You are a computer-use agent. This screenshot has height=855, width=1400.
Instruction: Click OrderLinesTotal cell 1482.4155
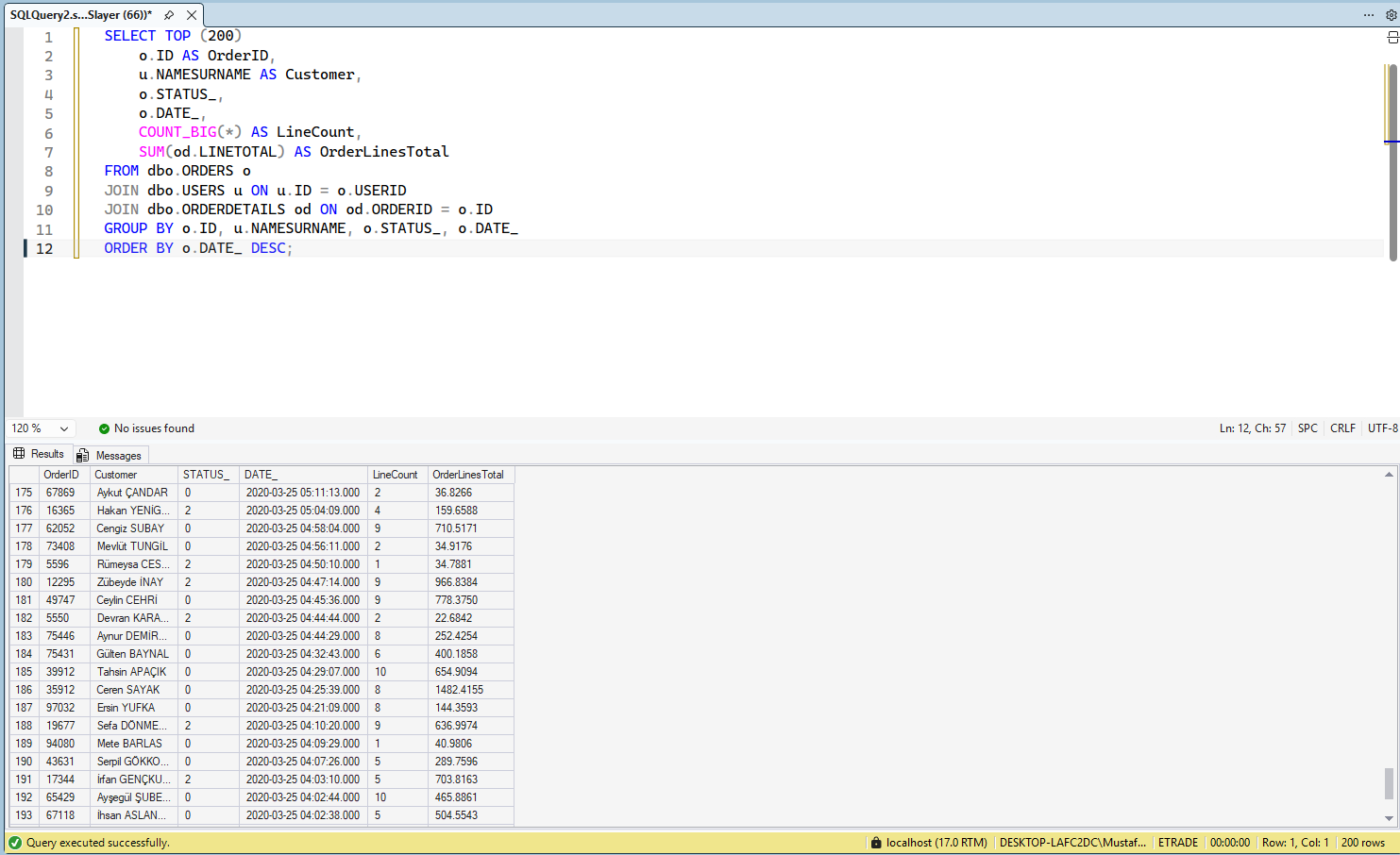[x=471, y=690]
